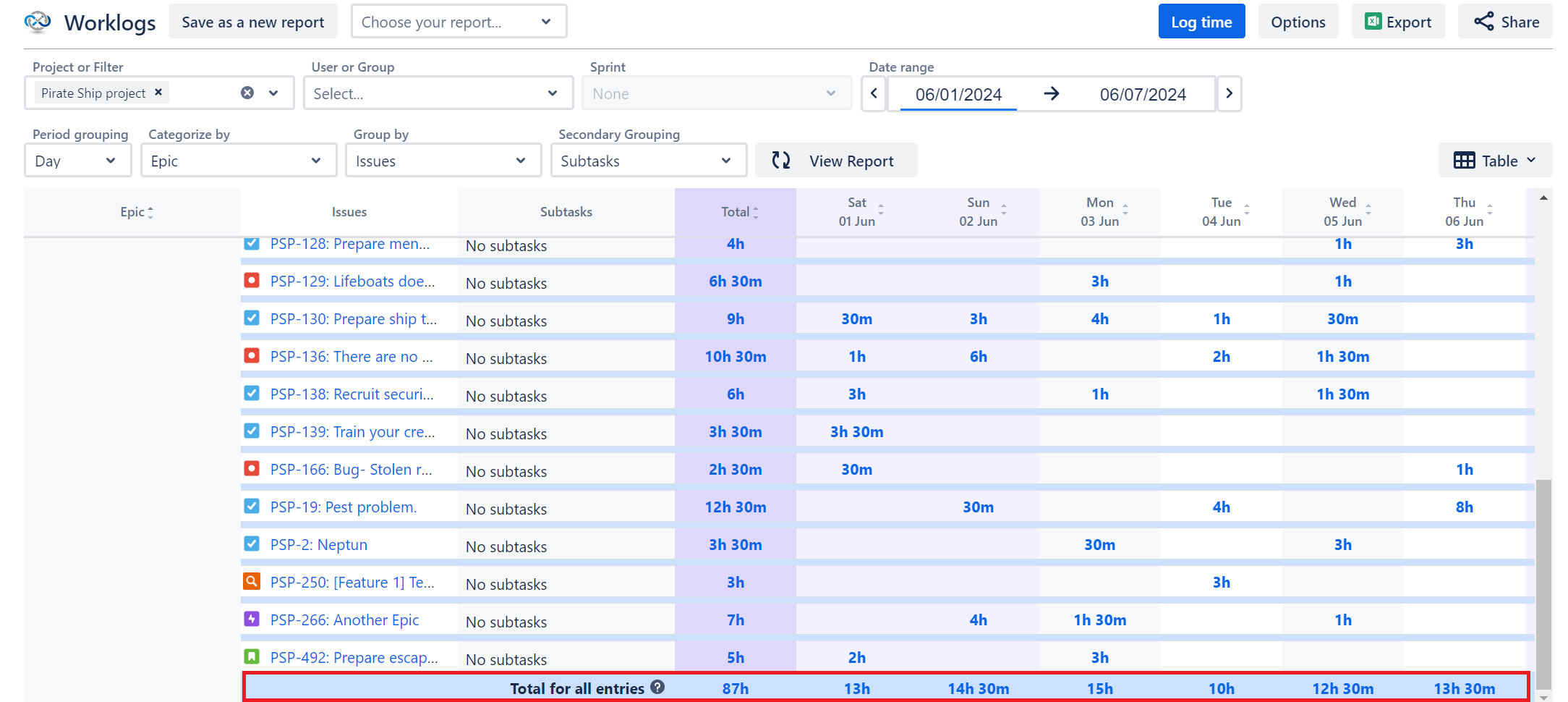
Task: Click the orange feature icon beside PSP-250
Action: click(252, 581)
